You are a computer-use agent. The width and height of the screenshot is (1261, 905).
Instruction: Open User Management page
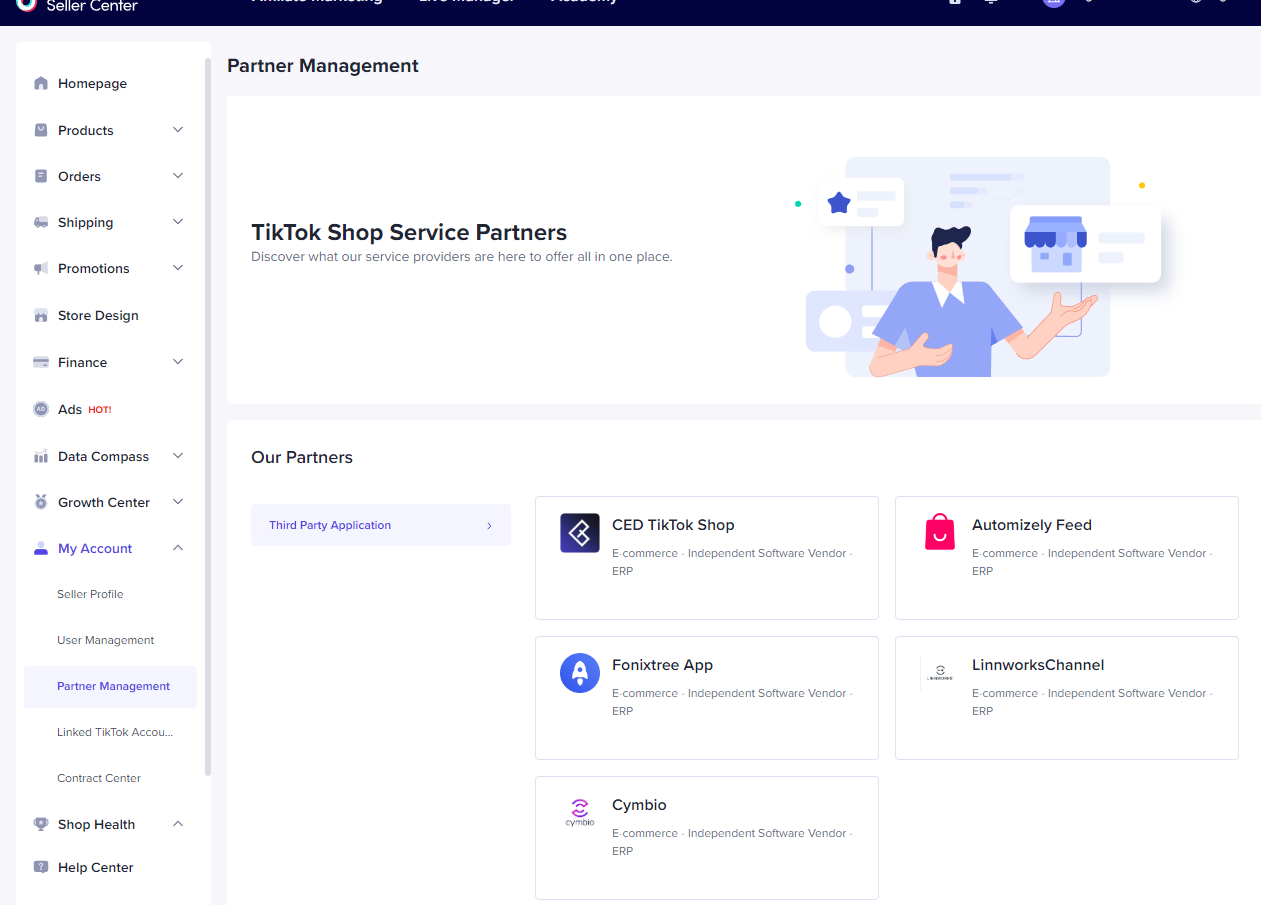(x=106, y=640)
